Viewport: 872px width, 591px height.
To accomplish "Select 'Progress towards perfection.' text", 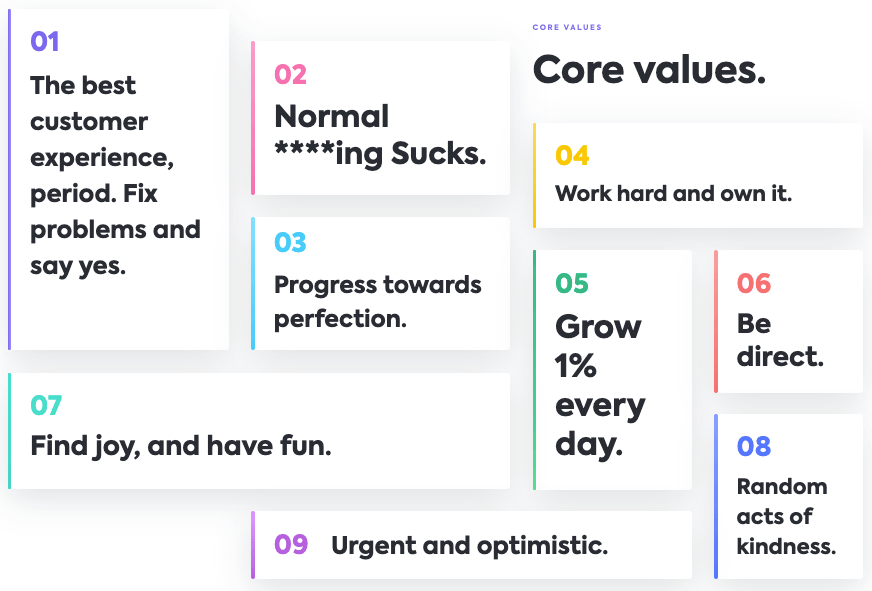I will [378, 302].
